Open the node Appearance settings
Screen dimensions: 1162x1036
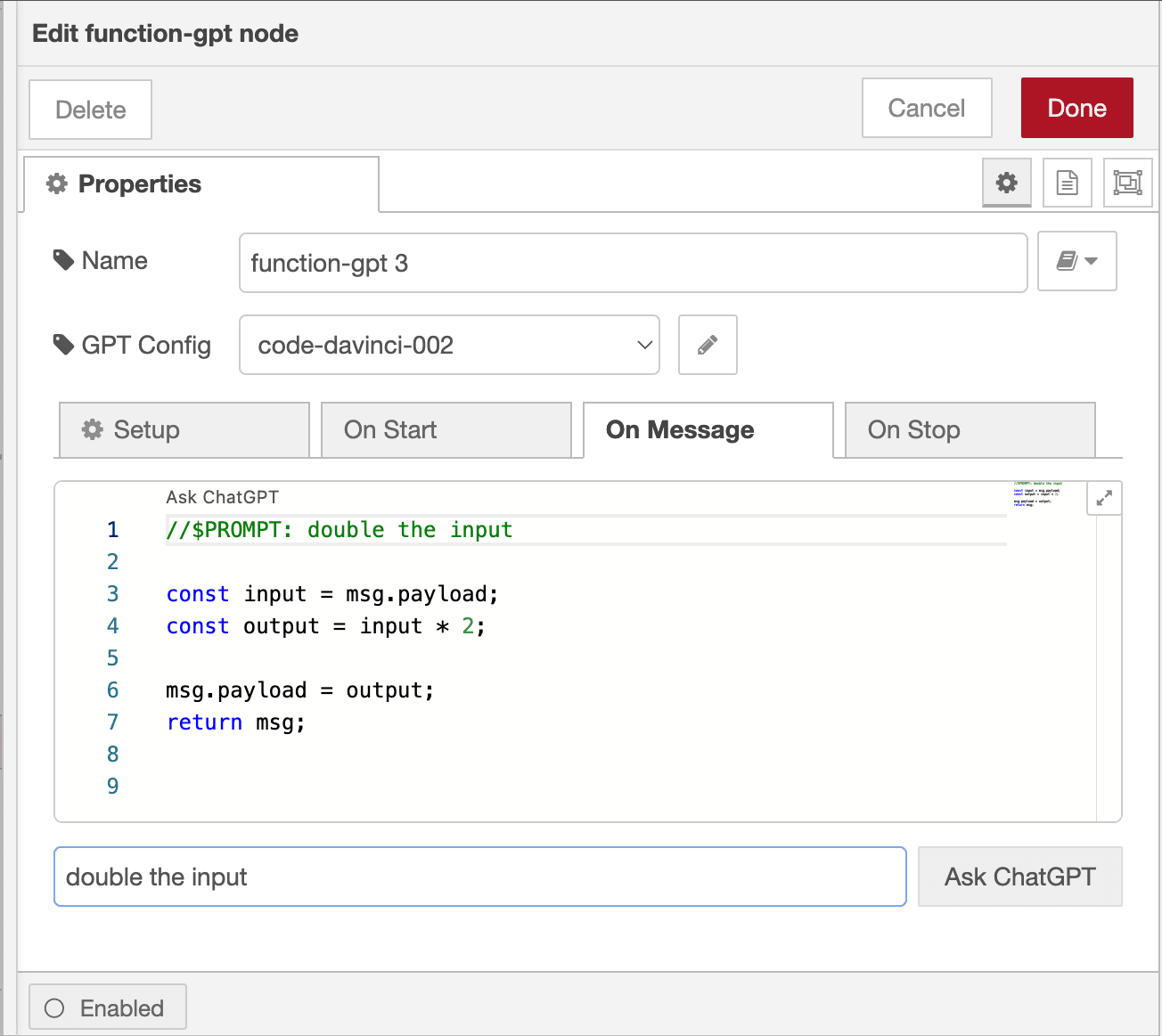tap(1127, 183)
